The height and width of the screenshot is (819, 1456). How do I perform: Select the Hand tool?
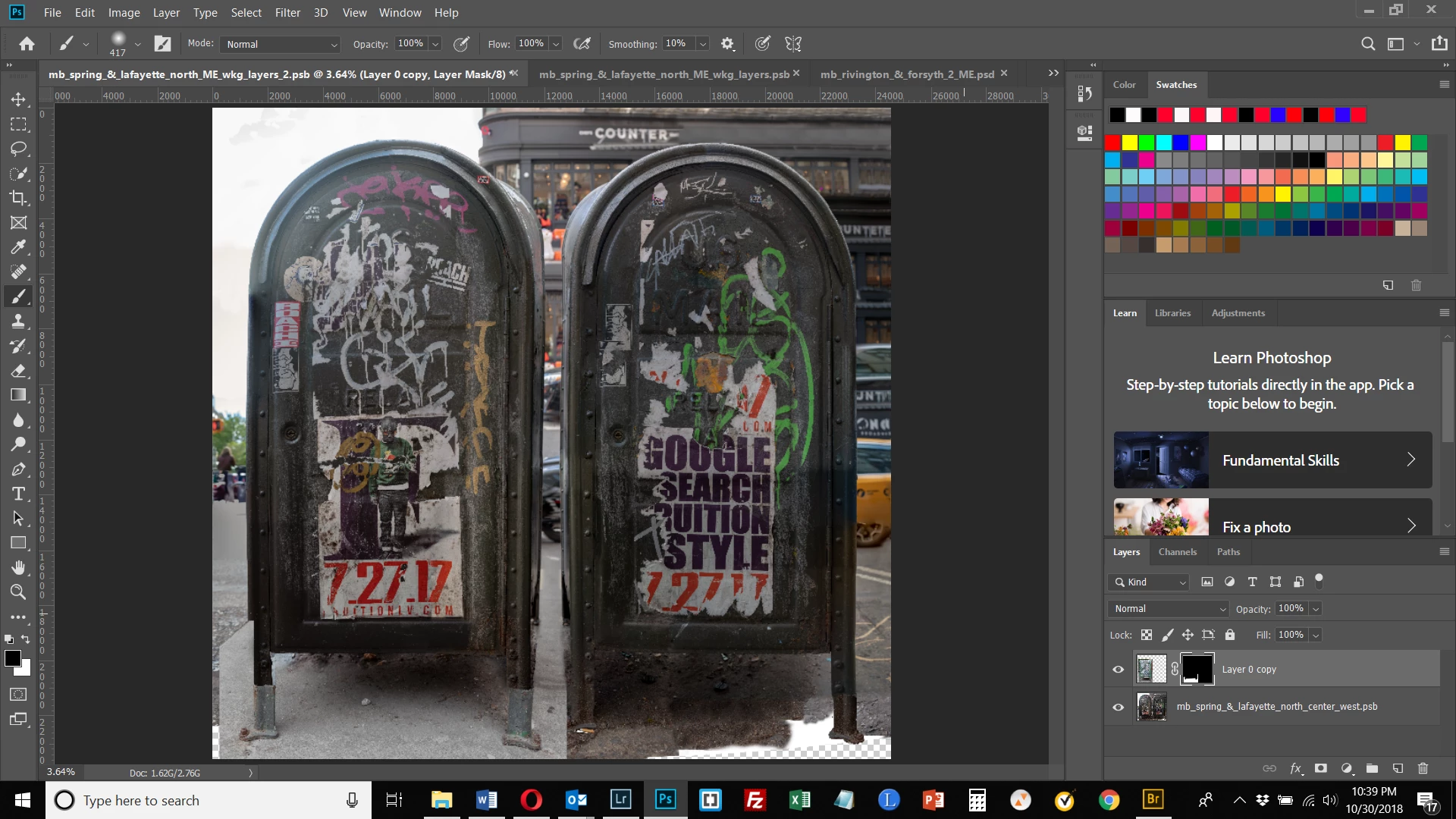pyautogui.click(x=18, y=567)
